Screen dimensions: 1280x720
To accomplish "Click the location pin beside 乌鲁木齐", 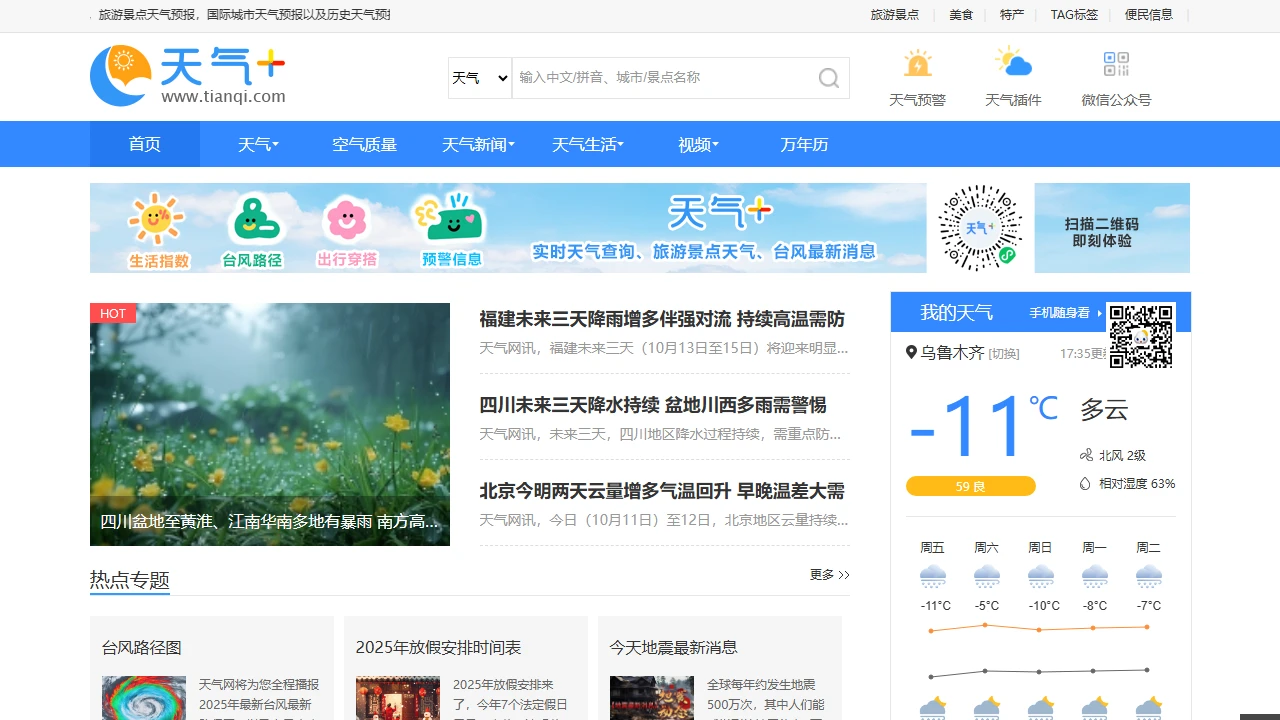I will (x=910, y=352).
